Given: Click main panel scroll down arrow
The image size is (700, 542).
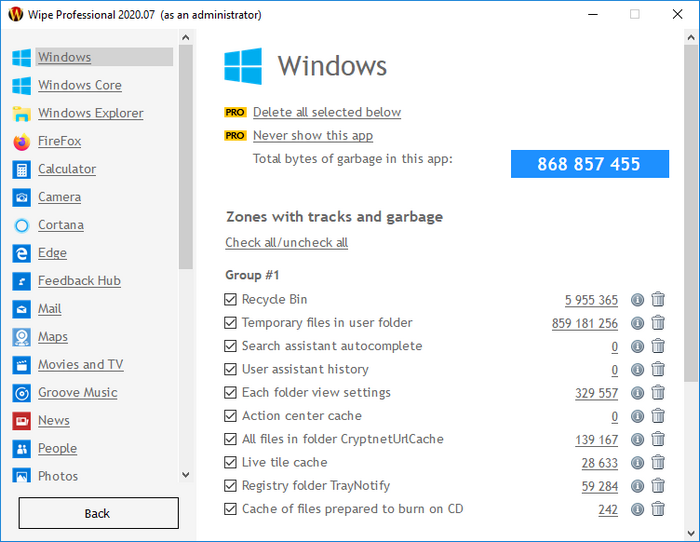Looking at the screenshot, I should 691,533.
